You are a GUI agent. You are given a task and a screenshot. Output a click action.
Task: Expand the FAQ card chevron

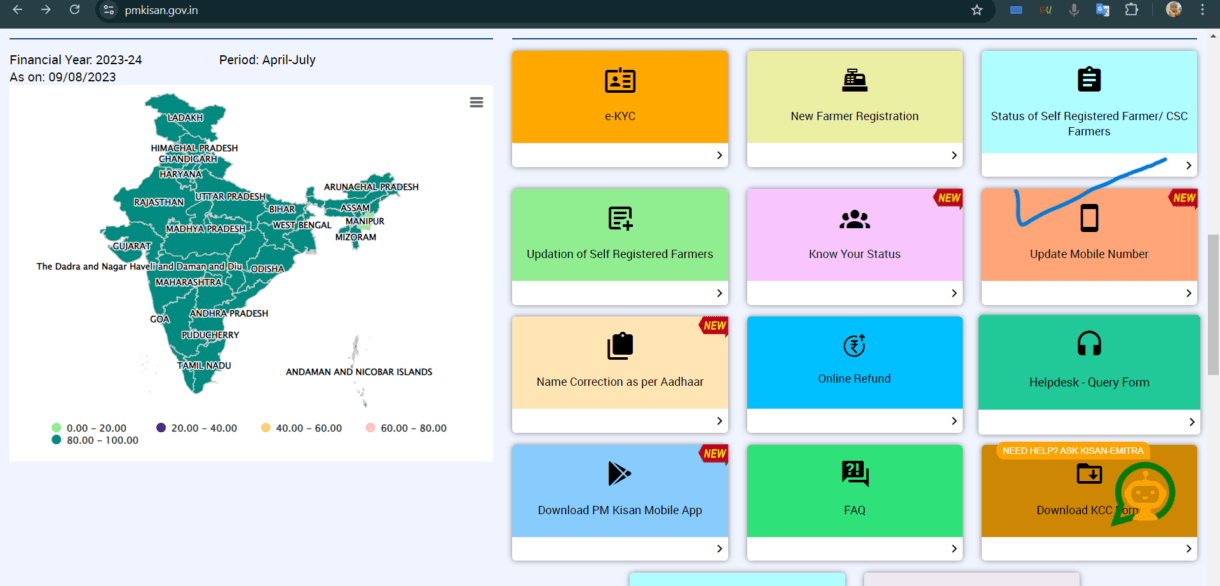pyautogui.click(x=954, y=549)
